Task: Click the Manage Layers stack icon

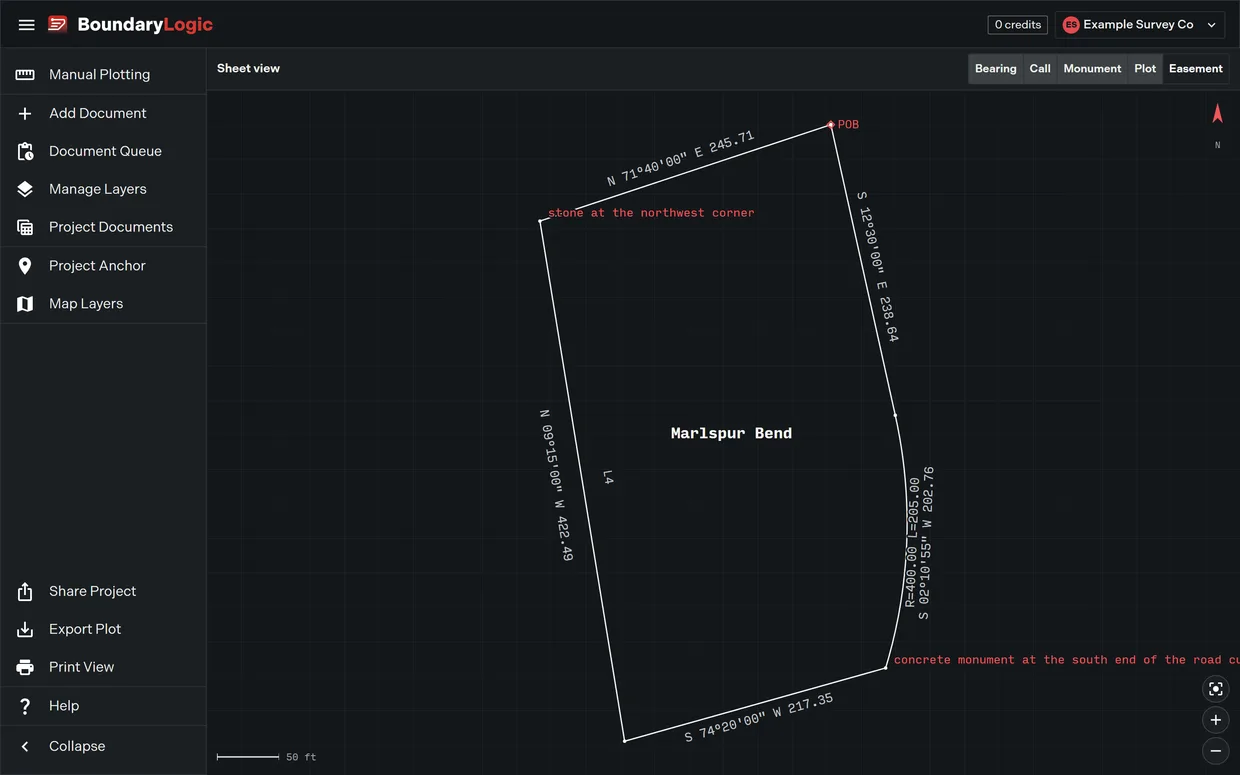Action: (25, 190)
